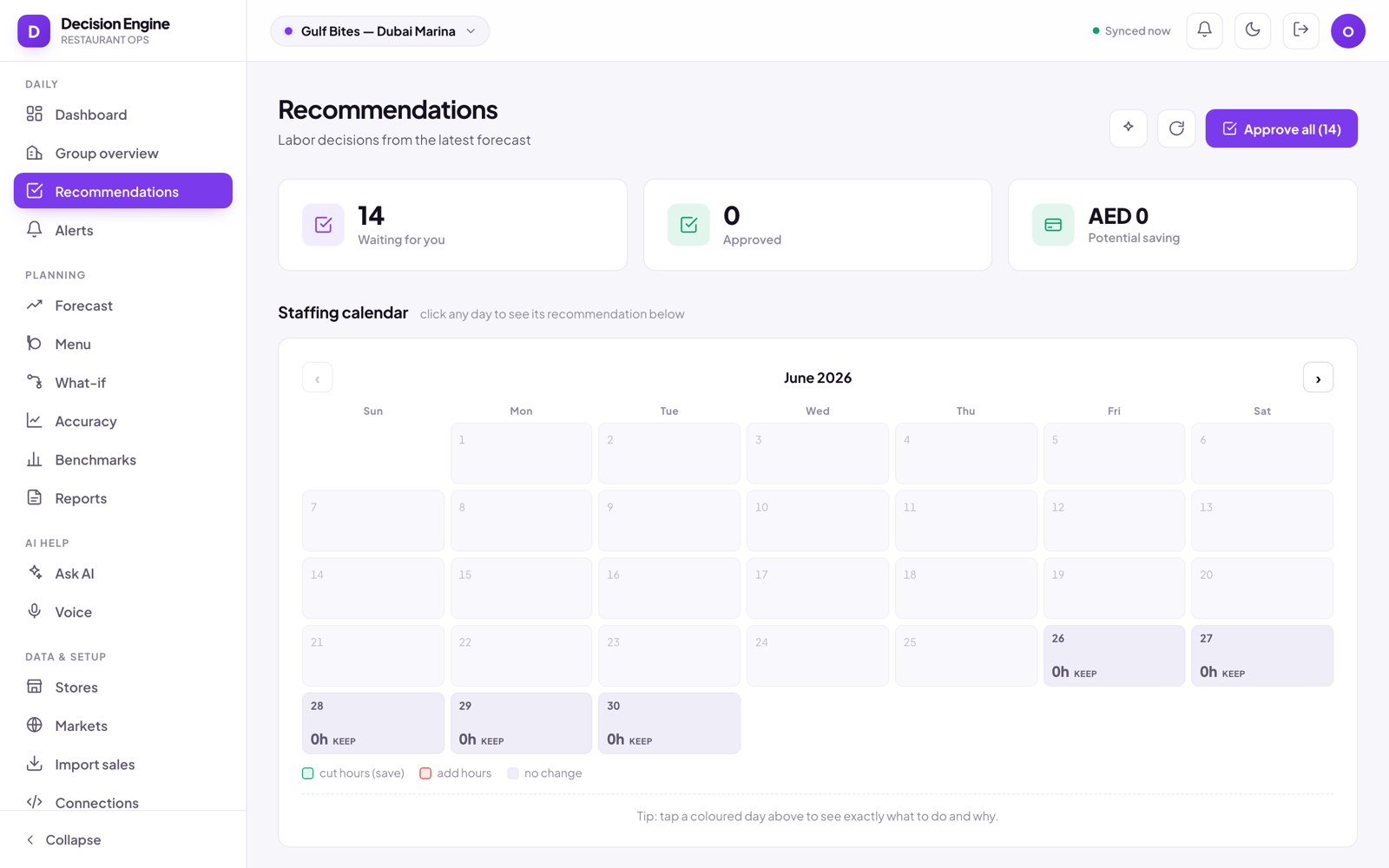Open the notifications bell icon
The width and height of the screenshot is (1389, 868).
tap(1204, 30)
